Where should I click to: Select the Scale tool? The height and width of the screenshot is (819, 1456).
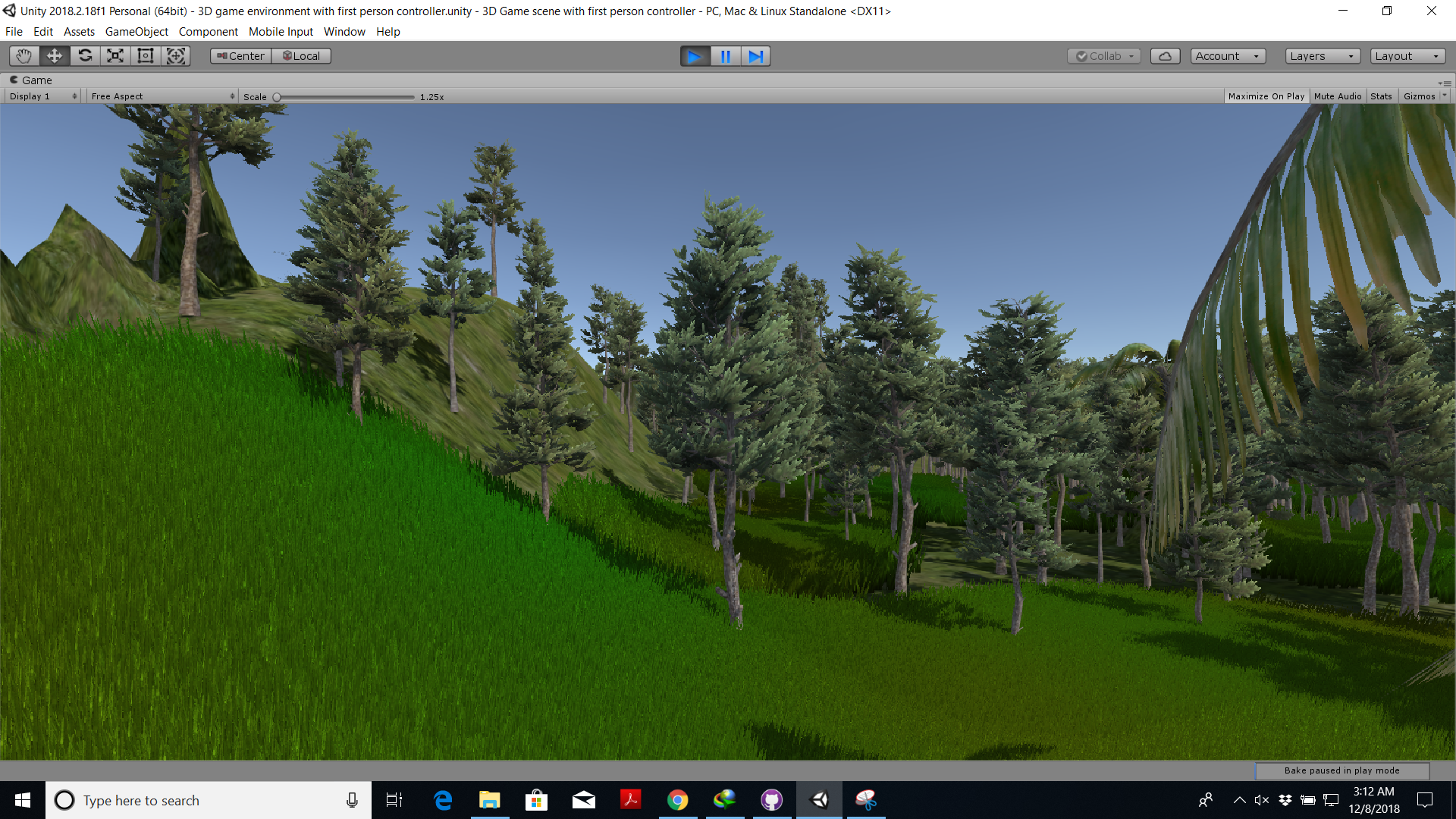point(115,56)
